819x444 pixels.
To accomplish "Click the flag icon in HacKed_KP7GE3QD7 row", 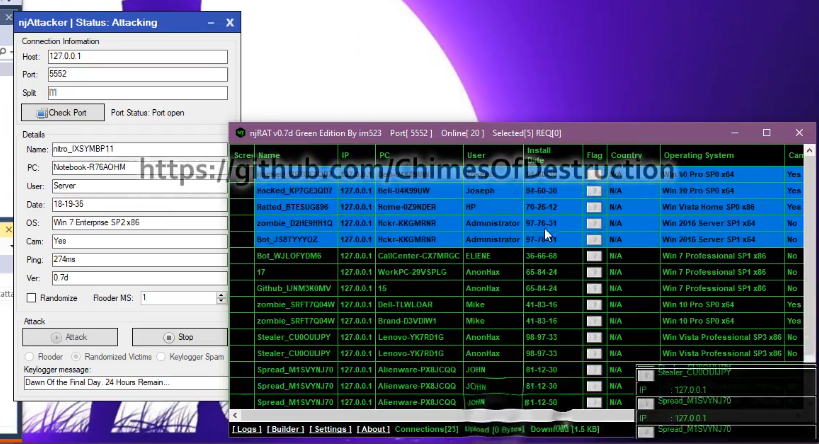I will pos(594,191).
